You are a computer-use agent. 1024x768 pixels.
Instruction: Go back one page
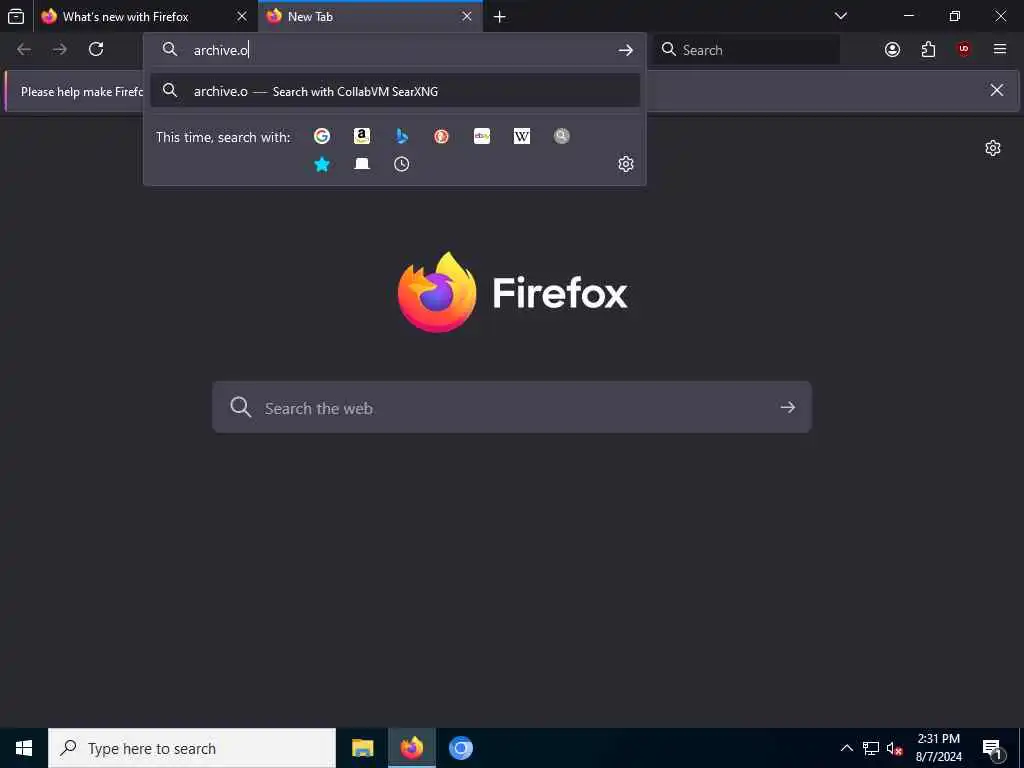[24, 49]
